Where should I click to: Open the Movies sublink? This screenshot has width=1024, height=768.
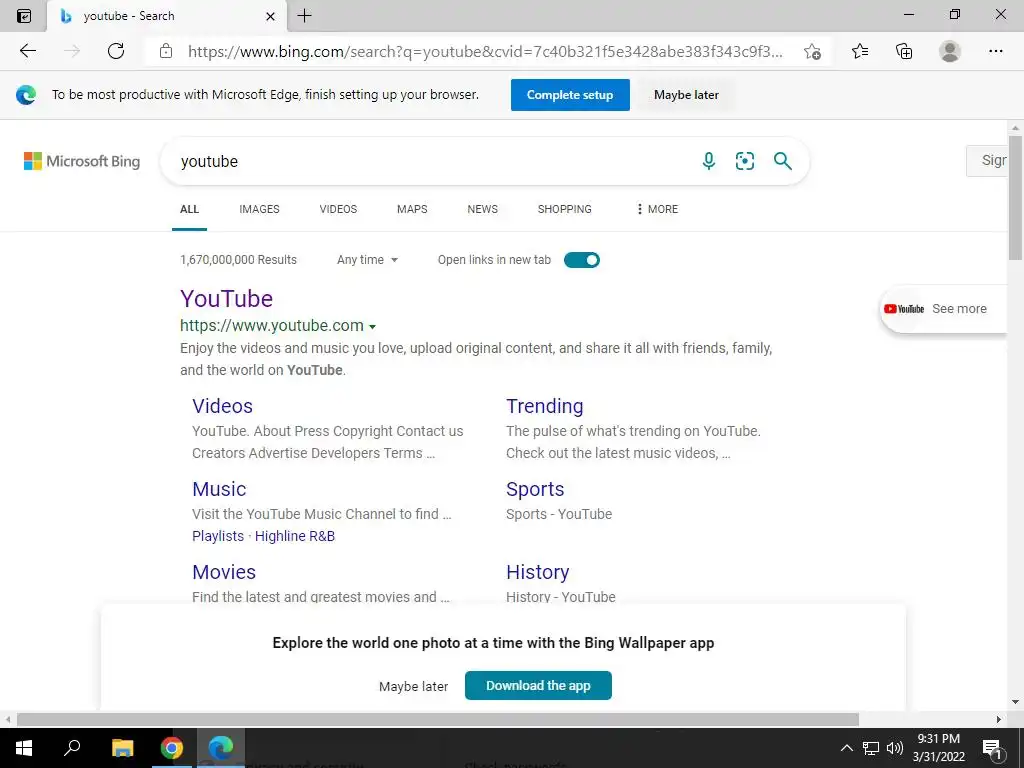pos(224,572)
